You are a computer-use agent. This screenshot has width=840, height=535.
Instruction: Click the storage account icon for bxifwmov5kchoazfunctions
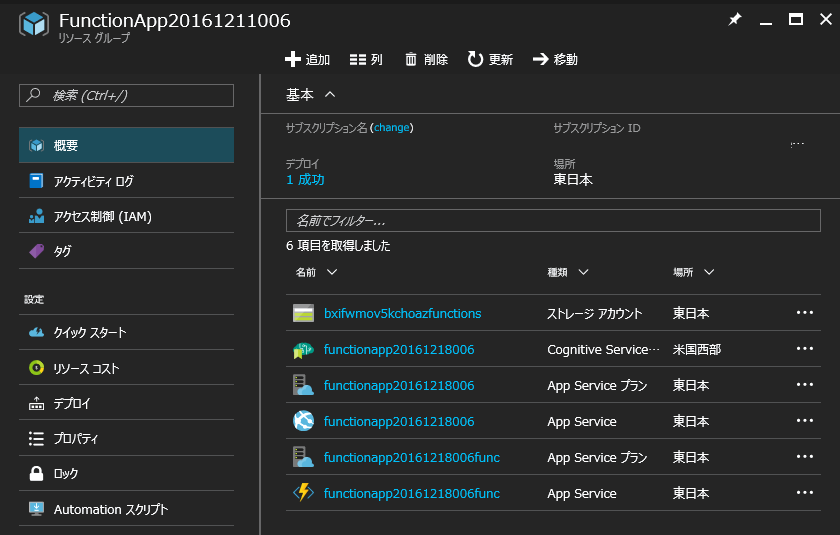pos(303,313)
